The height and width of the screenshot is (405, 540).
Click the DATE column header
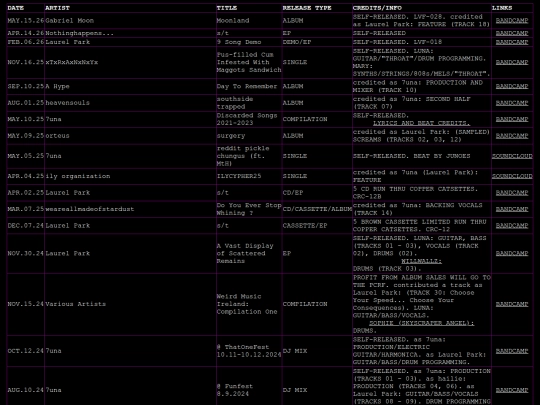(x=16, y=8)
